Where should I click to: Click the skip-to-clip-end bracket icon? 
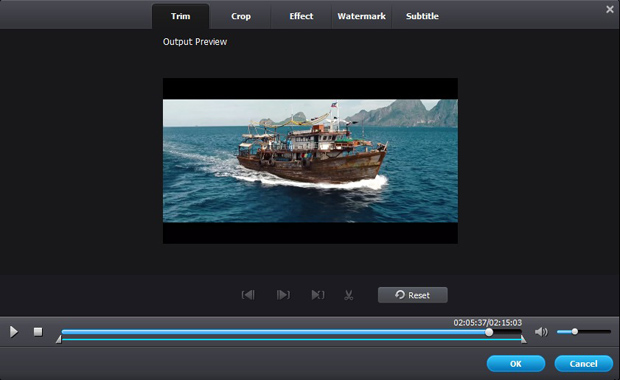coord(318,295)
